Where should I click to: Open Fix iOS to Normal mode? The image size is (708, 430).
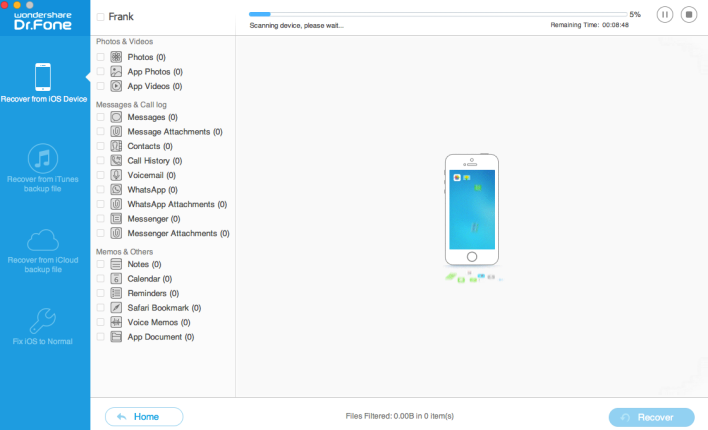point(43,327)
